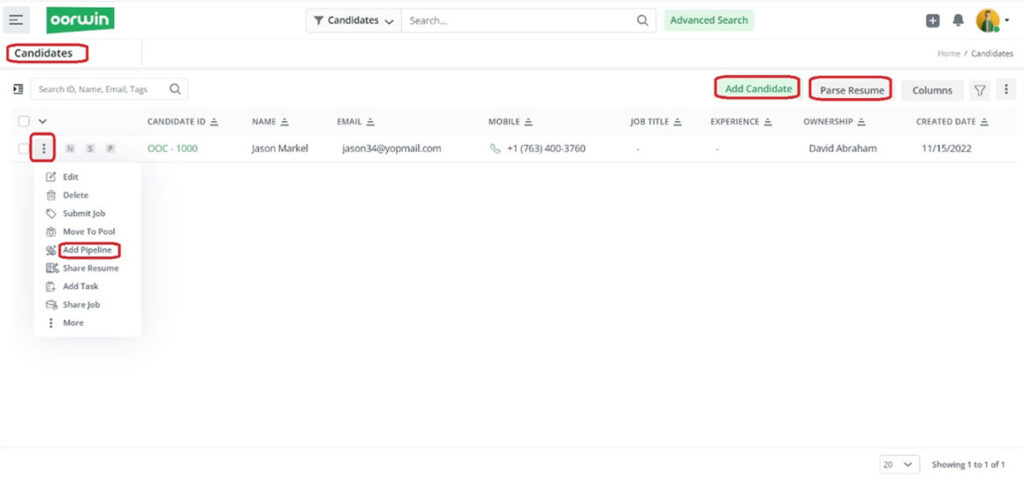
Task: Click the email jason34@yopmail.com
Action: point(391,148)
